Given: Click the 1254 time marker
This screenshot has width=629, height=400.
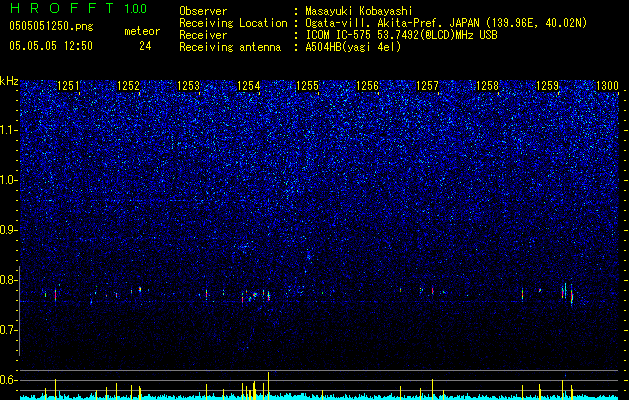Looking at the screenshot, I should click(248, 86).
